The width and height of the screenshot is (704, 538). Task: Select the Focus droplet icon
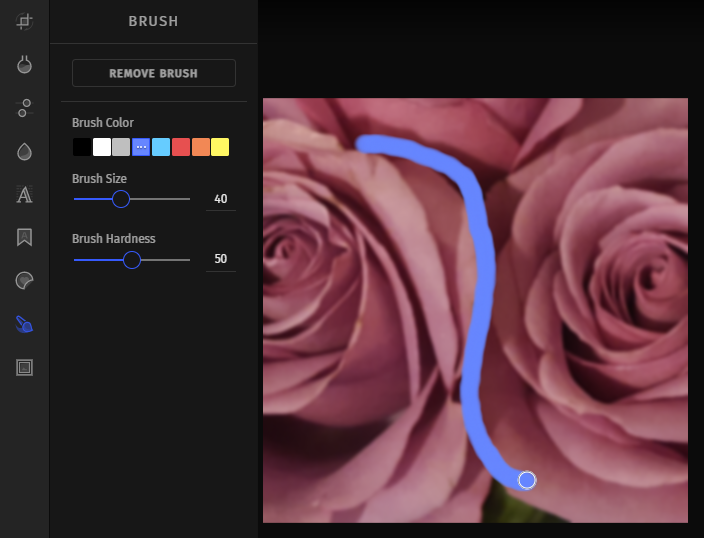pos(24,151)
